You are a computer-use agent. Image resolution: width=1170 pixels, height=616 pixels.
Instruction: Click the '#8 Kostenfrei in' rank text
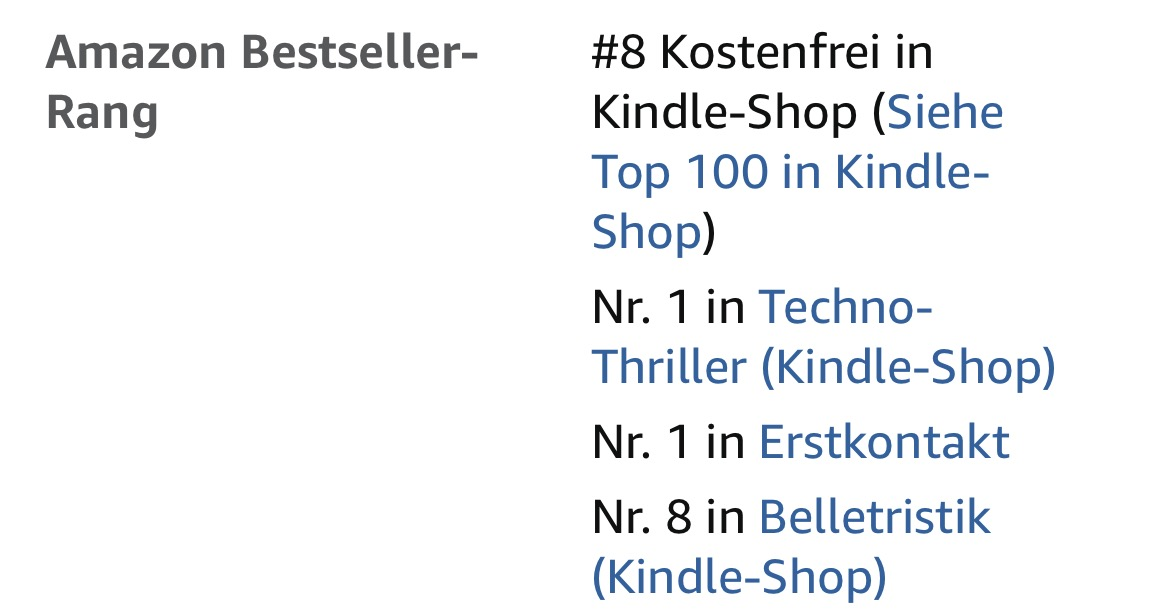point(762,53)
